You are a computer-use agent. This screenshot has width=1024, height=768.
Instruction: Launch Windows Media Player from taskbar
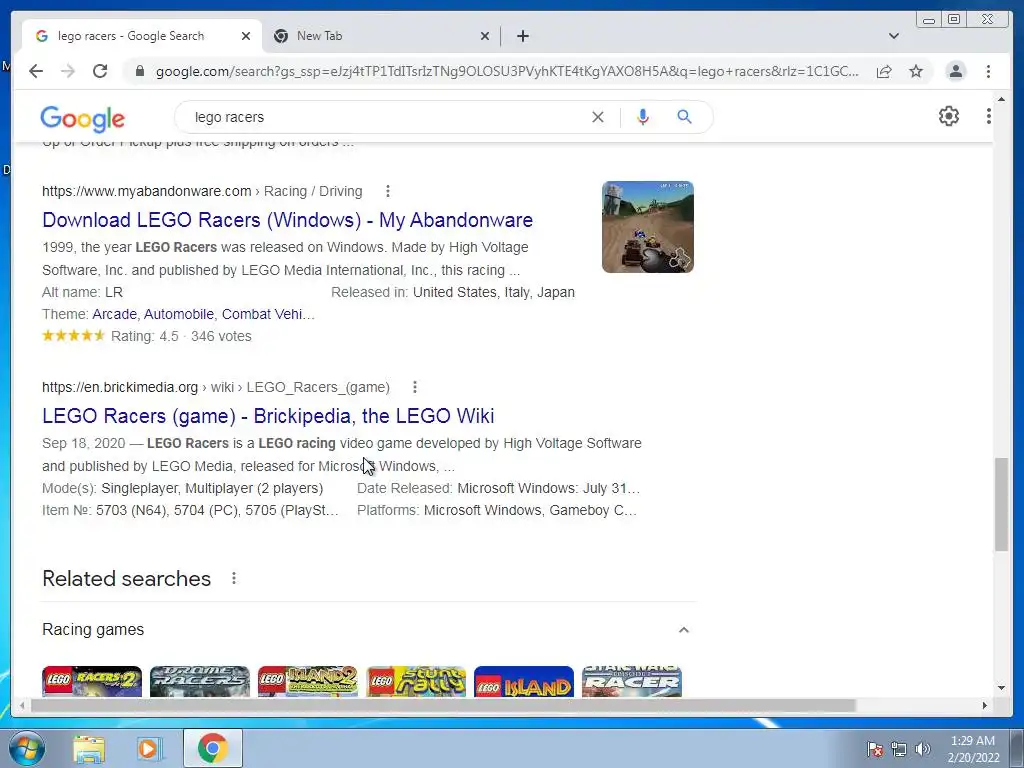point(149,748)
